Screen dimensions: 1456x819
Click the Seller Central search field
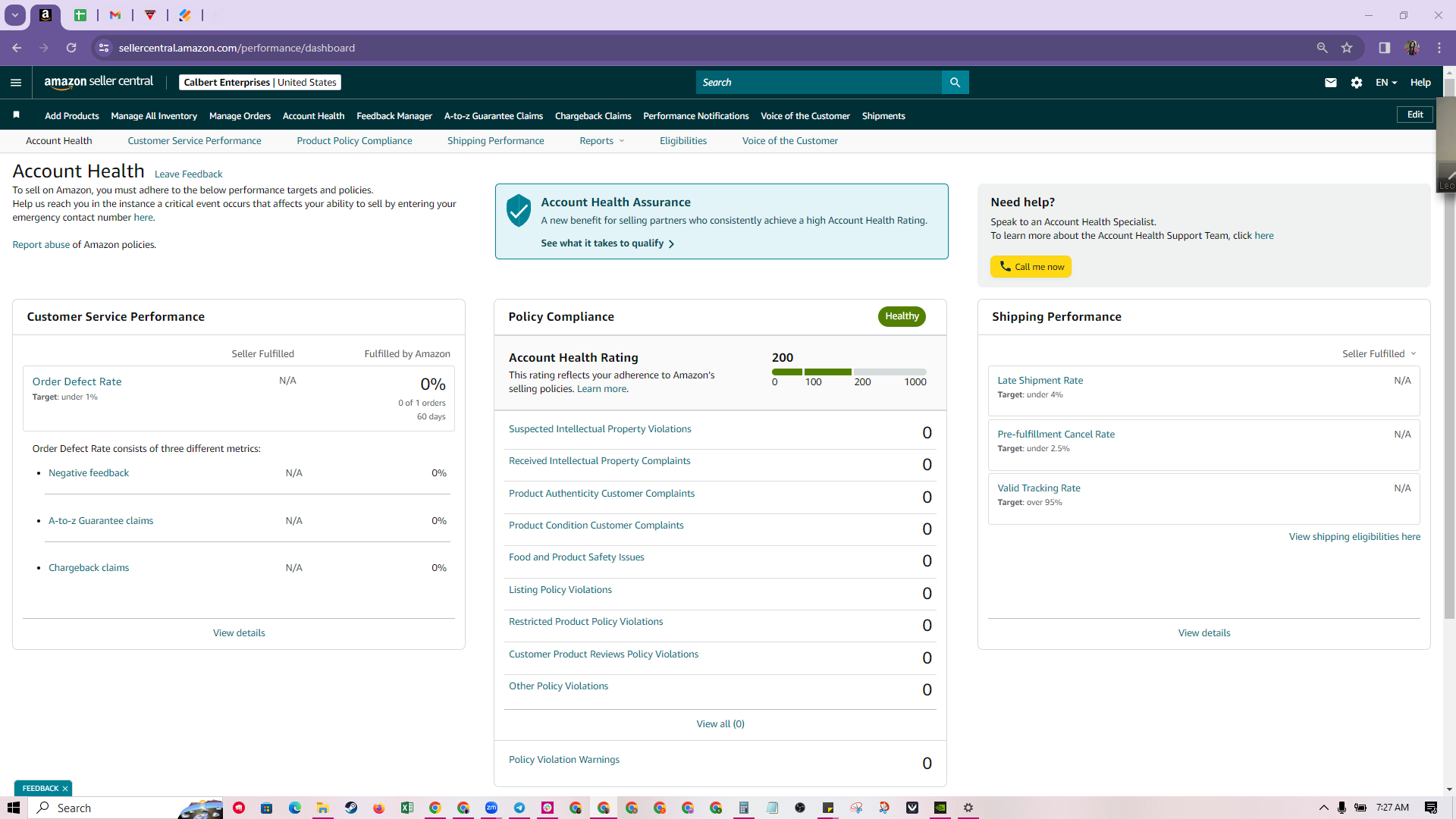coord(819,83)
